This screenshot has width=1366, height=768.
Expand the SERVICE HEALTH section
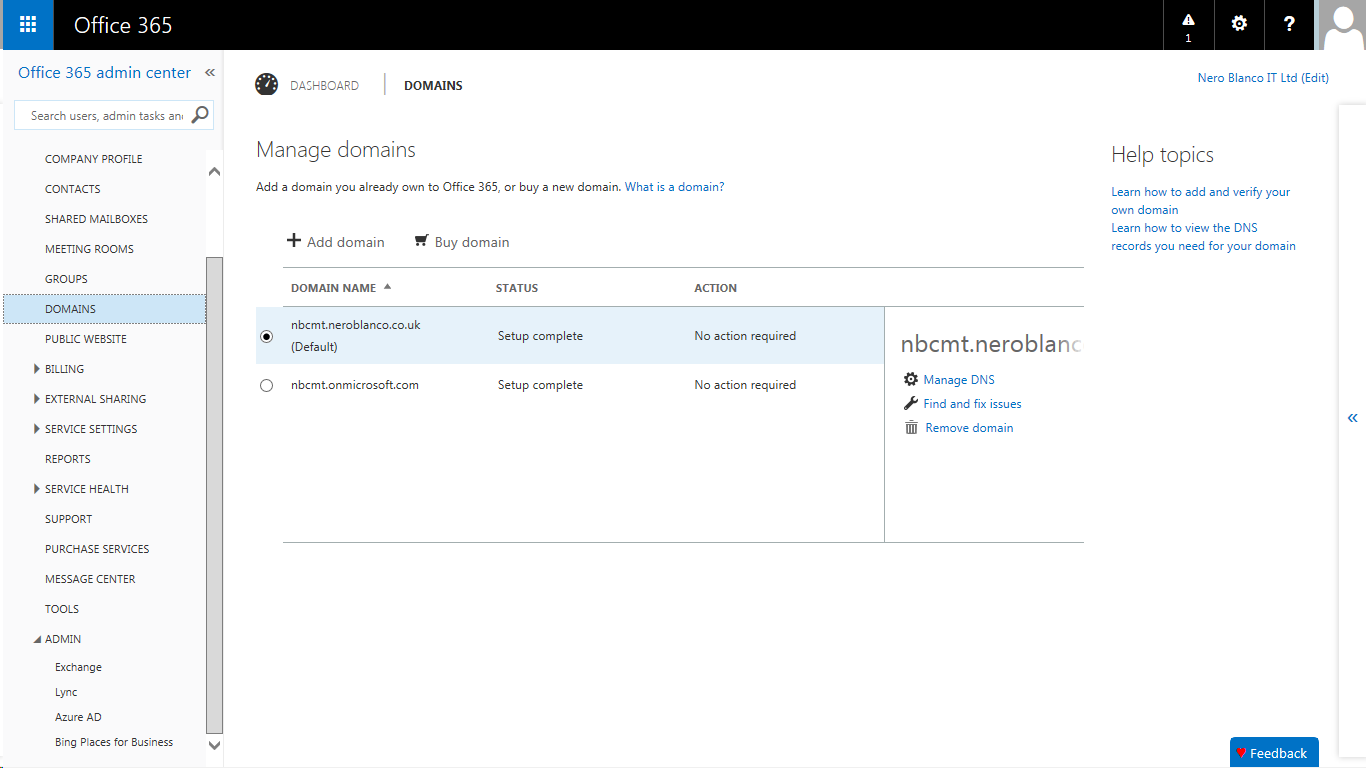[37, 489]
